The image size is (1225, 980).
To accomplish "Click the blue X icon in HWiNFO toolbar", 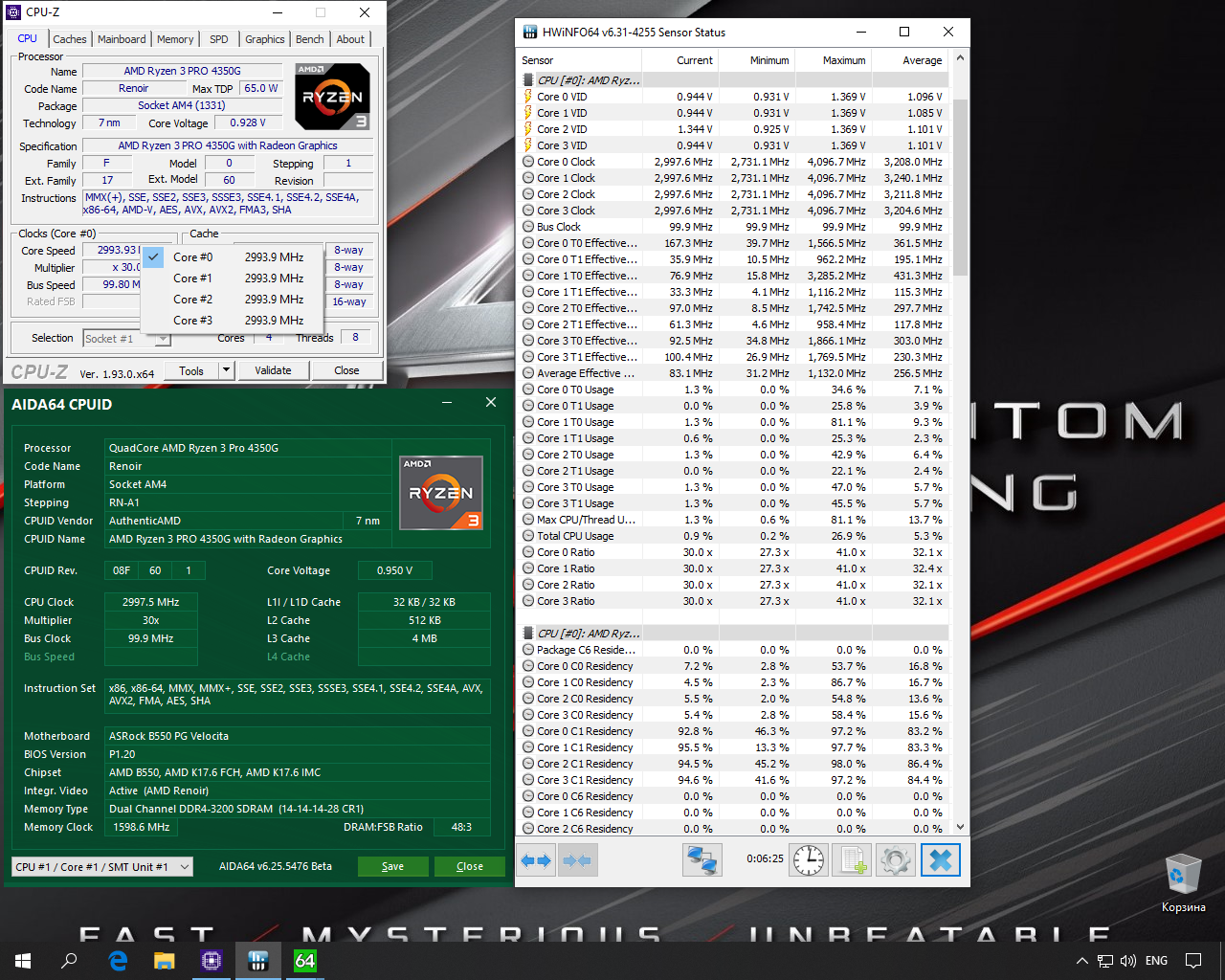I will tap(941, 860).
